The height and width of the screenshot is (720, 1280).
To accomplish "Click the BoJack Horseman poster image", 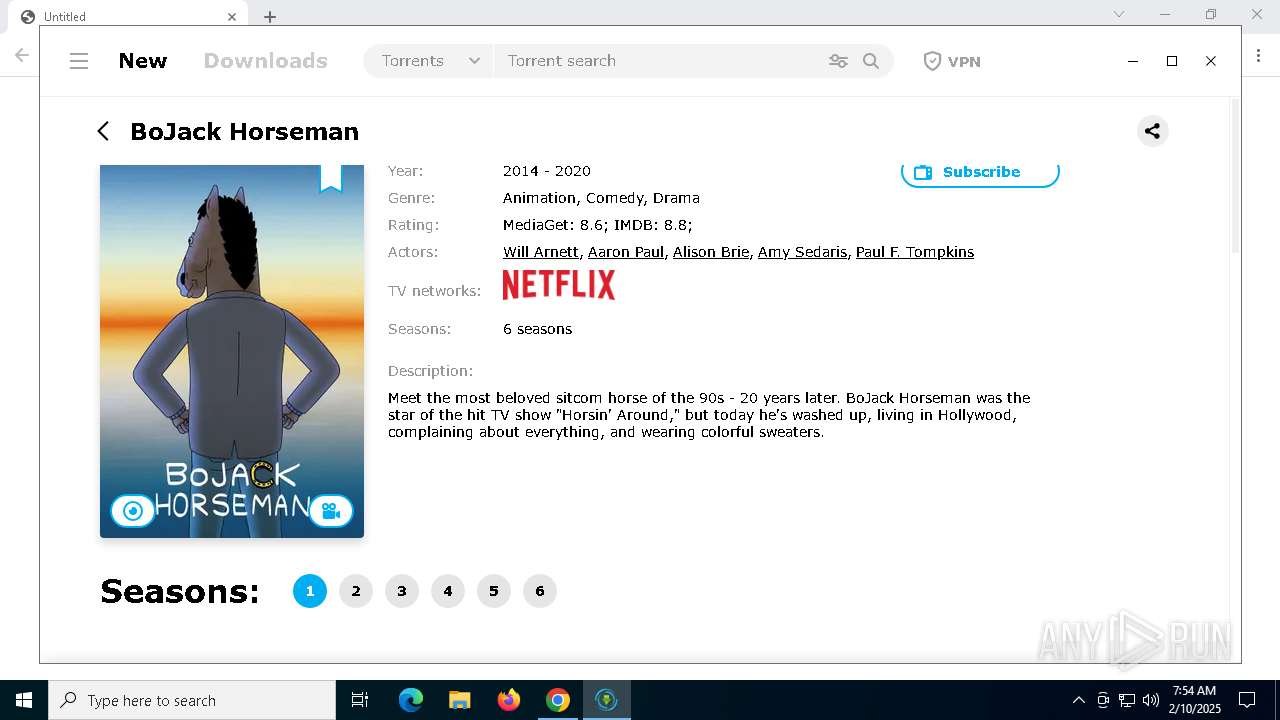I will click(232, 351).
